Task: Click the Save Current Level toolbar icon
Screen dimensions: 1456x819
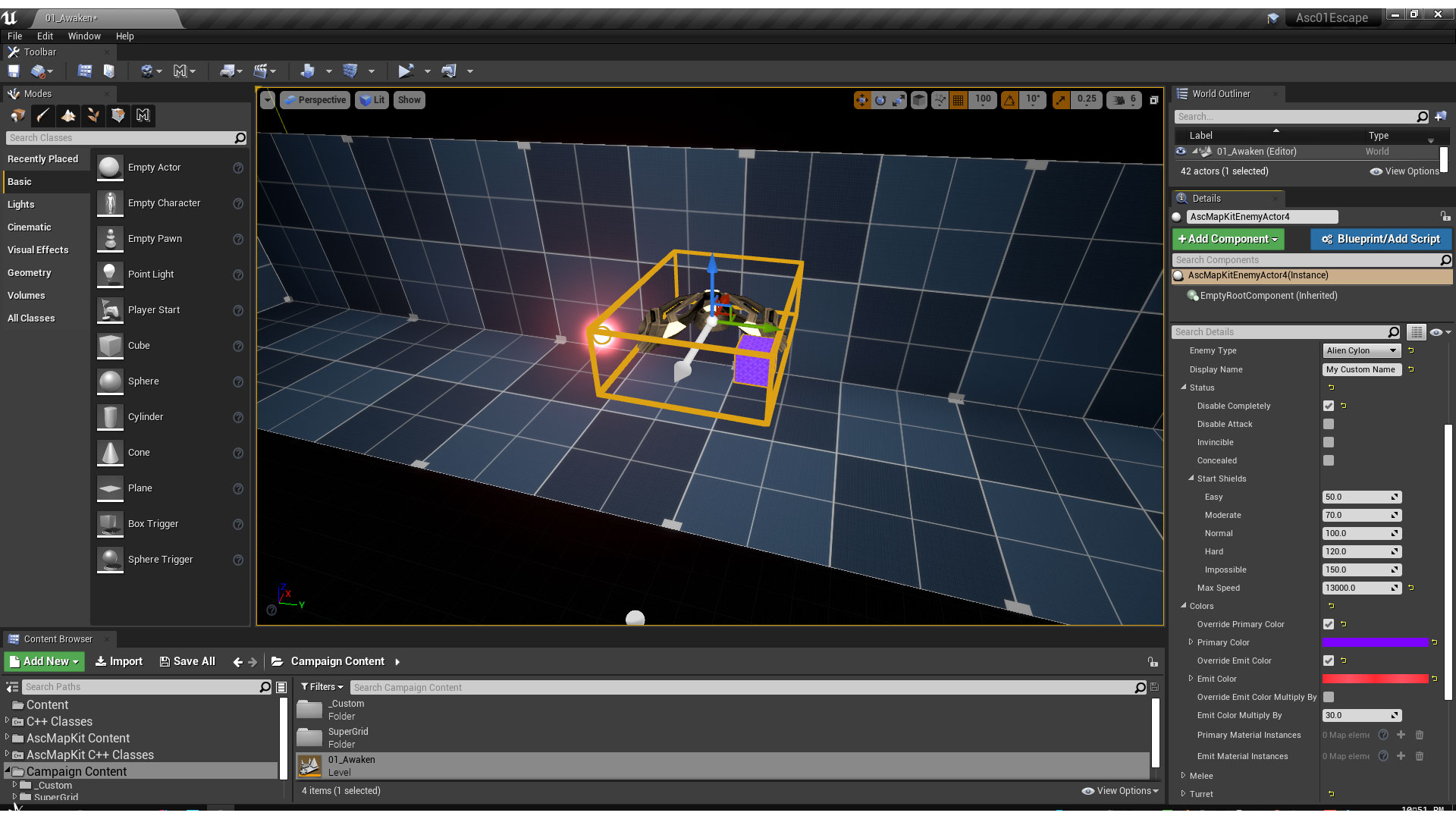Action: point(14,71)
